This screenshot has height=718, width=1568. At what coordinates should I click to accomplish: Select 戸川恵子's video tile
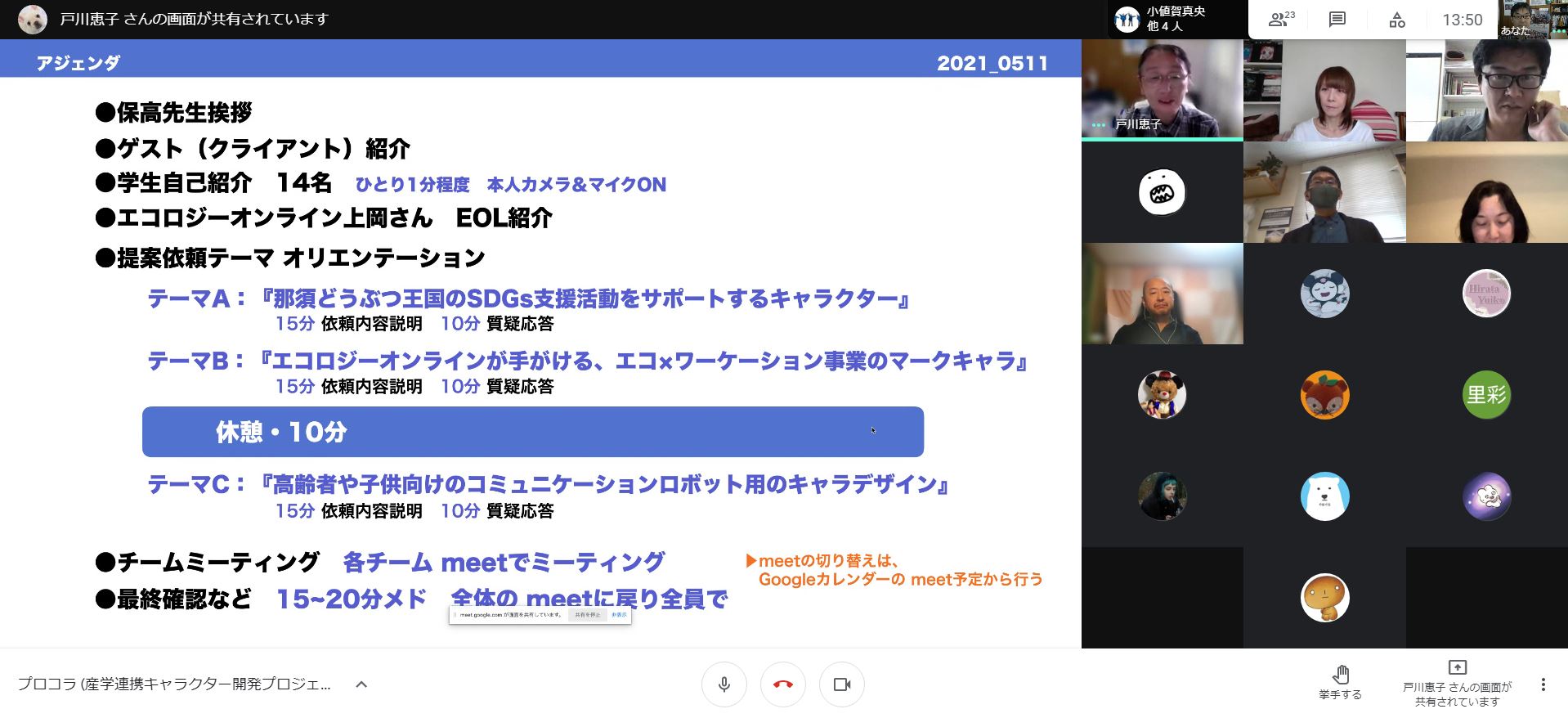[x=1162, y=89]
